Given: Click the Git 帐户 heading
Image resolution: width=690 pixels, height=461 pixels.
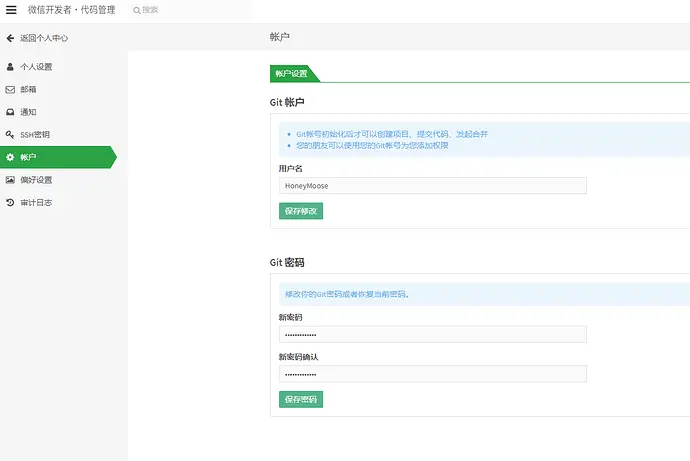Looking at the screenshot, I should [287, 102].
